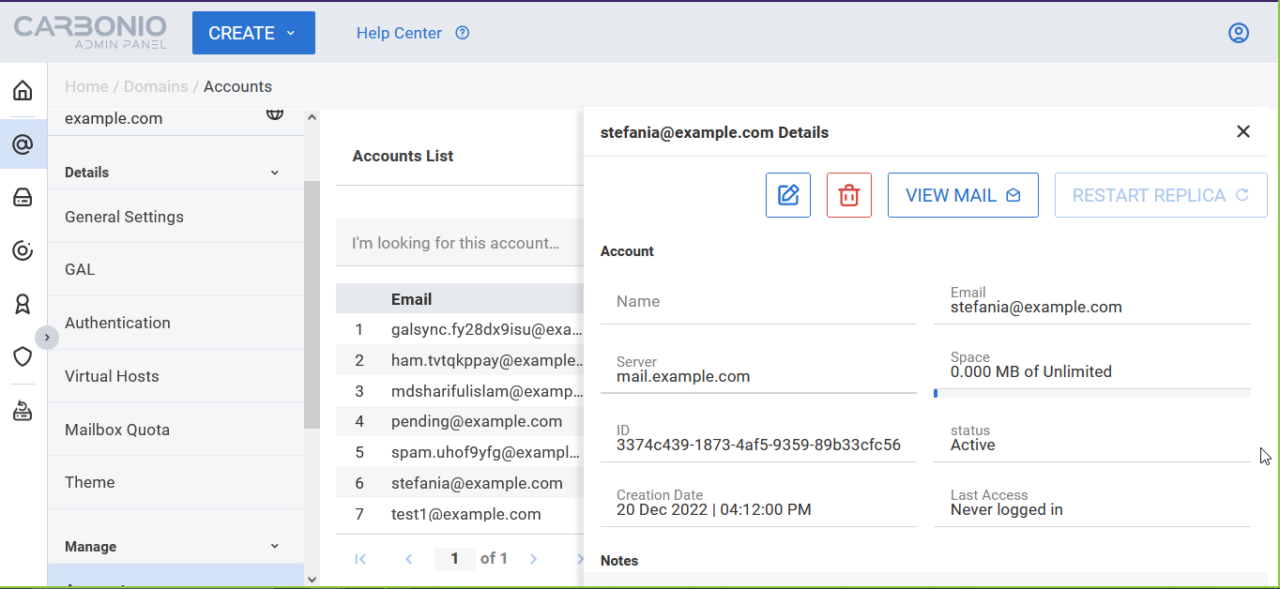This screenshot has width=1280, height=589.
Task: Open the Monitoring icon in the sidebar
Action: point(22,250)
